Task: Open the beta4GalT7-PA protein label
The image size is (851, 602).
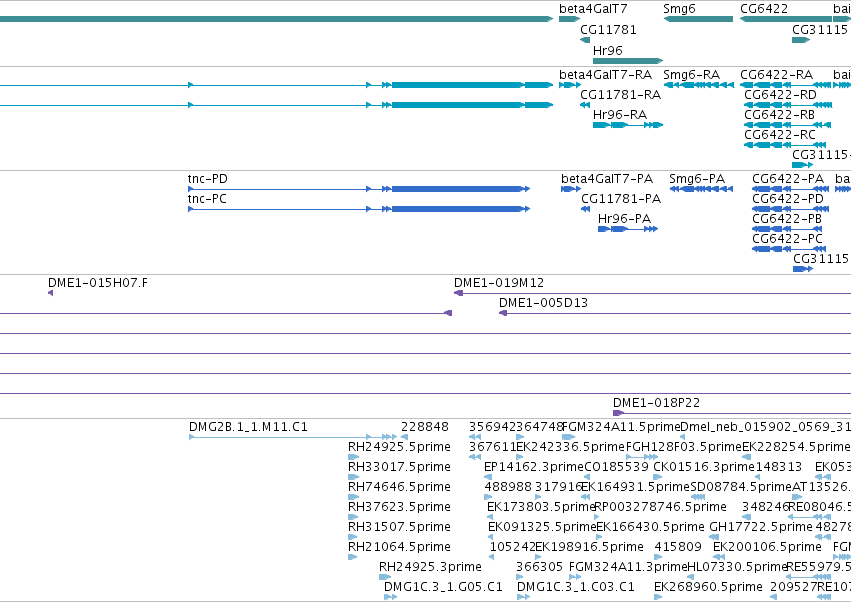Action: pyautogui.click(x=607, y=179)
